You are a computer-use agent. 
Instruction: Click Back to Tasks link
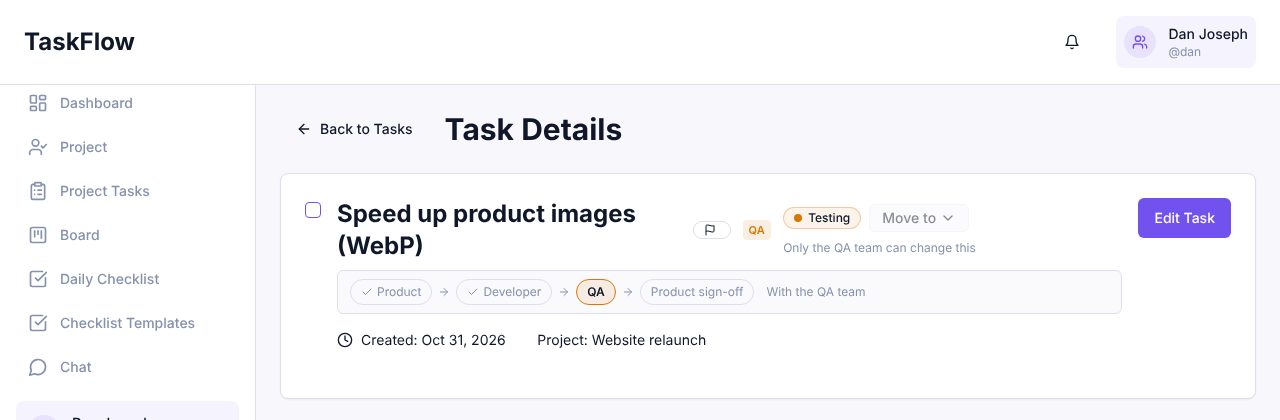[355, 129]
